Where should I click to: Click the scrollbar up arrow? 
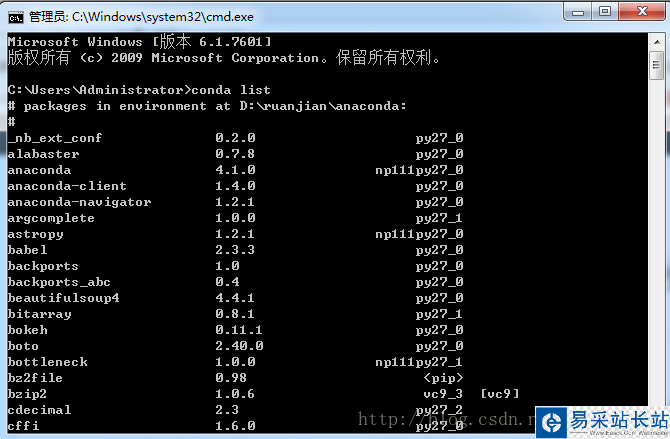coord(656,42)
